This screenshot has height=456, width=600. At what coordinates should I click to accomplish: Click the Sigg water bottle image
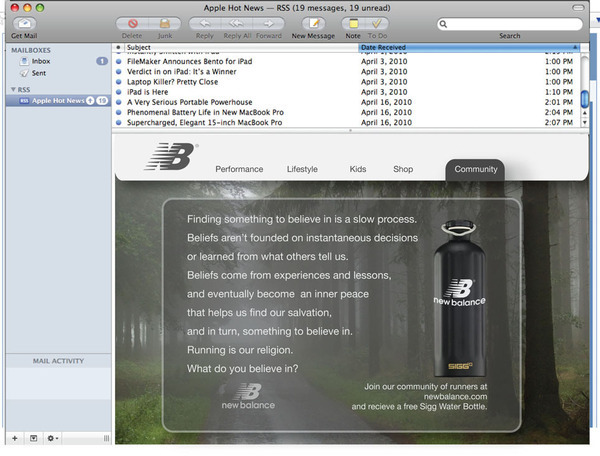[460, 298]
